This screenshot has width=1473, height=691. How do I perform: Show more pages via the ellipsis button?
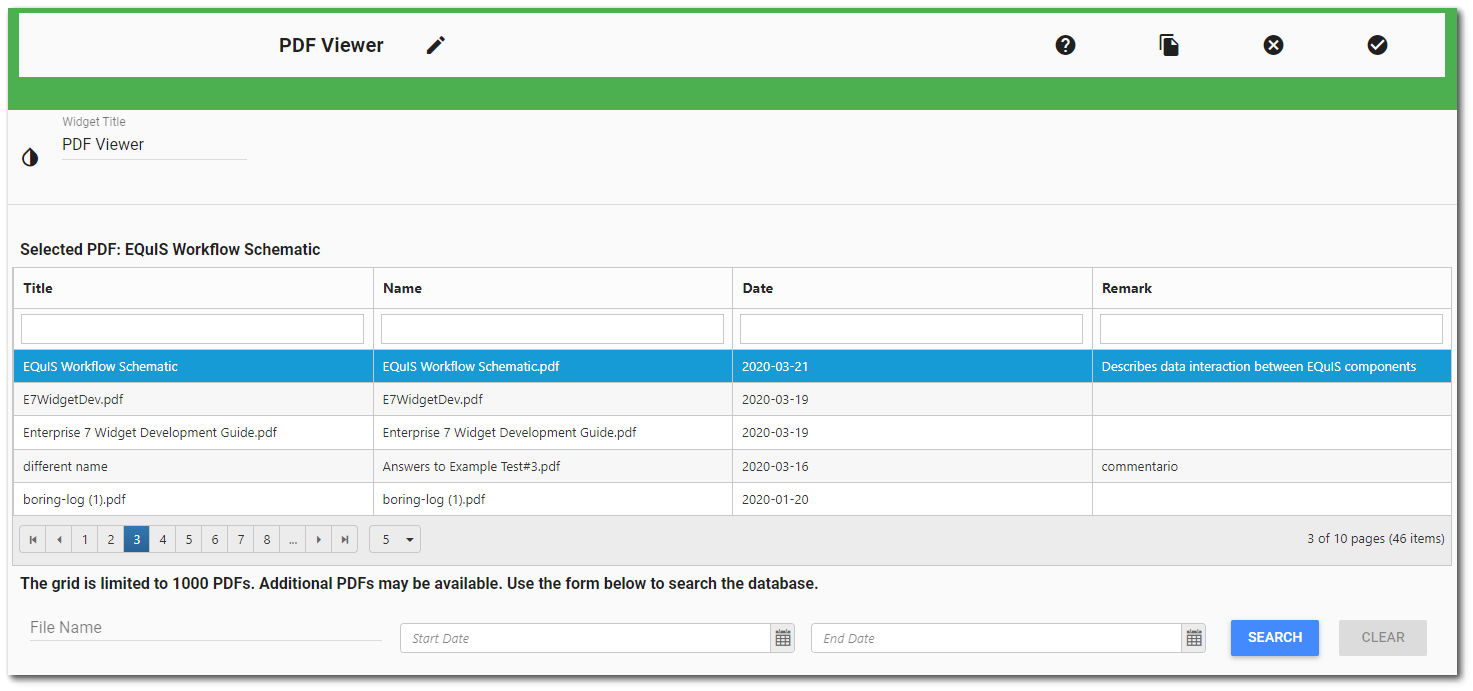pos(292,540)
